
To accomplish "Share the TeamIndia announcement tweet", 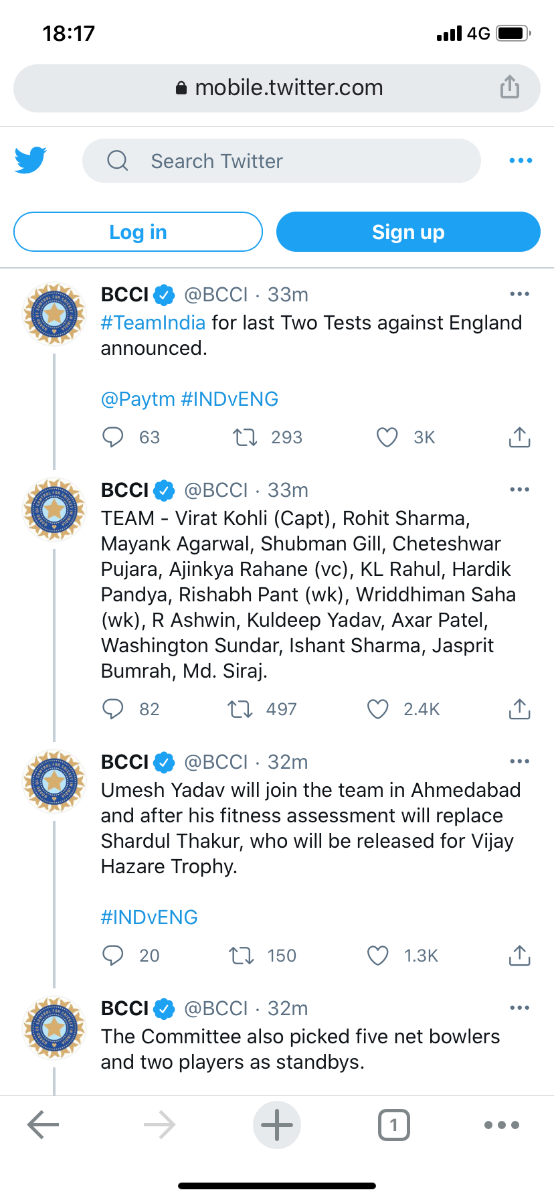I will tap(519, 437).
